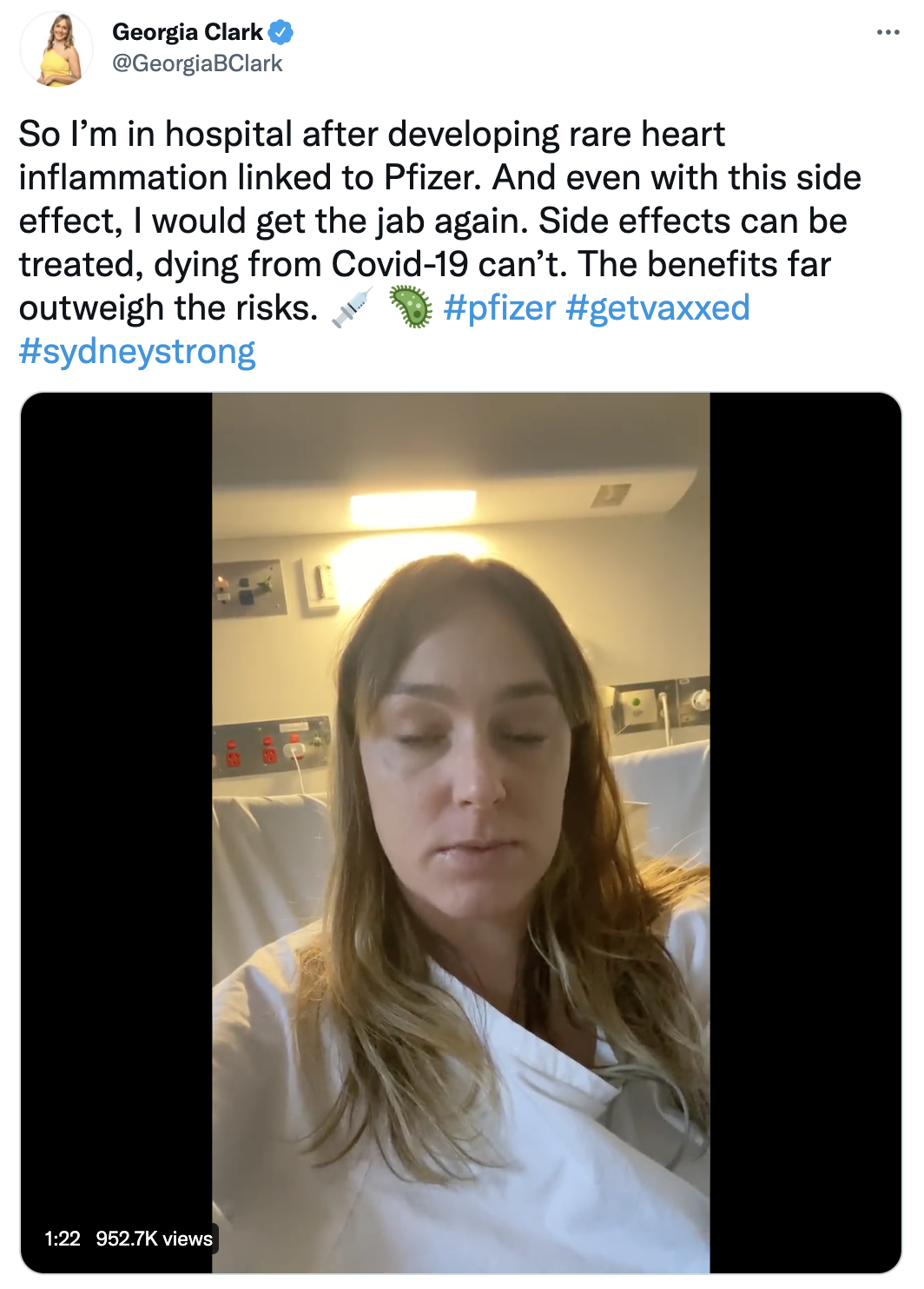Open the Georgia Clark display name
The image size is (924, 1289).
(188, 32)
